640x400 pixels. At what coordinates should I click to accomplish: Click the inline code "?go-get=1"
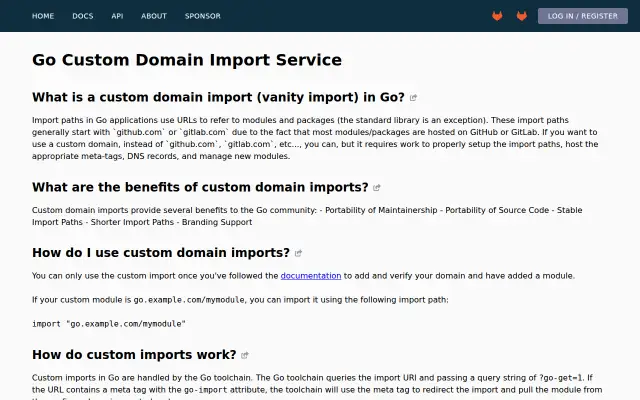point(562,378)
